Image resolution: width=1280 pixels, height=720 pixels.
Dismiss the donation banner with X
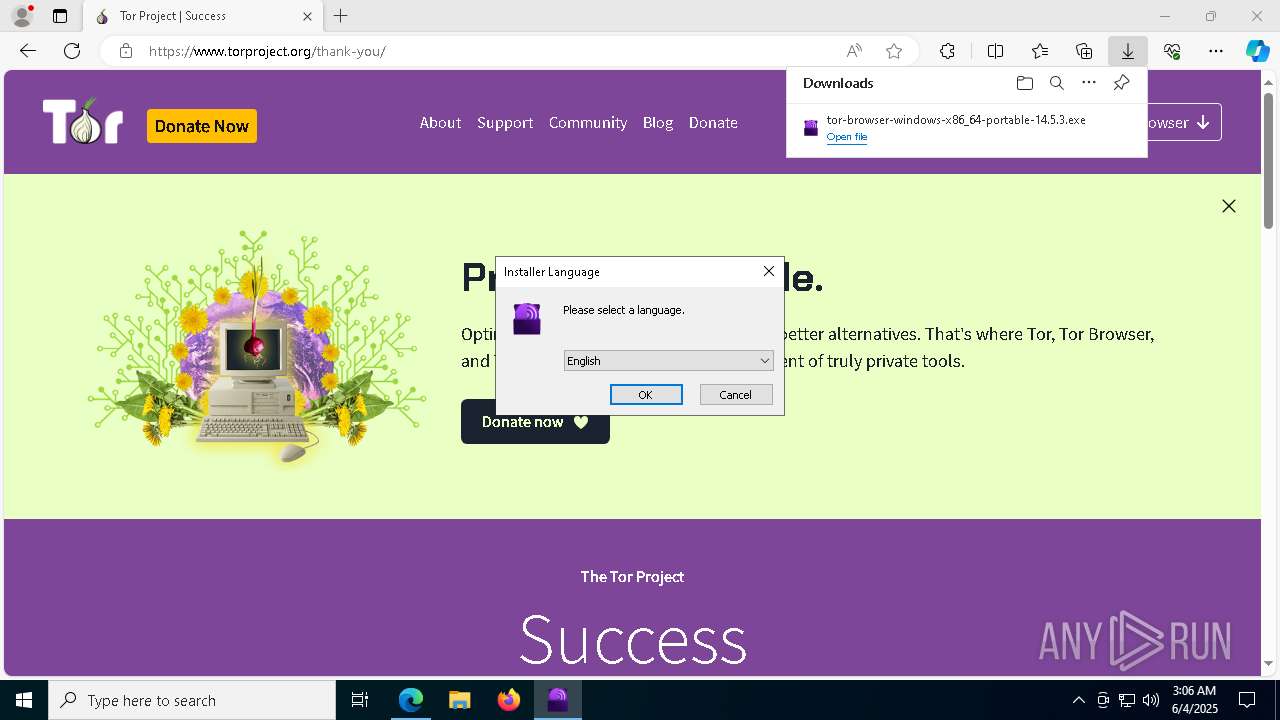[1229, 206]
